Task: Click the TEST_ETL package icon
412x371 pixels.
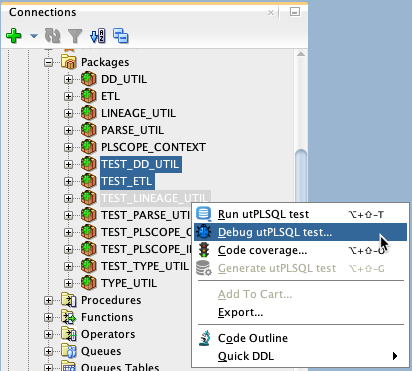Action: pyautogui.click(x=89, y=181)
